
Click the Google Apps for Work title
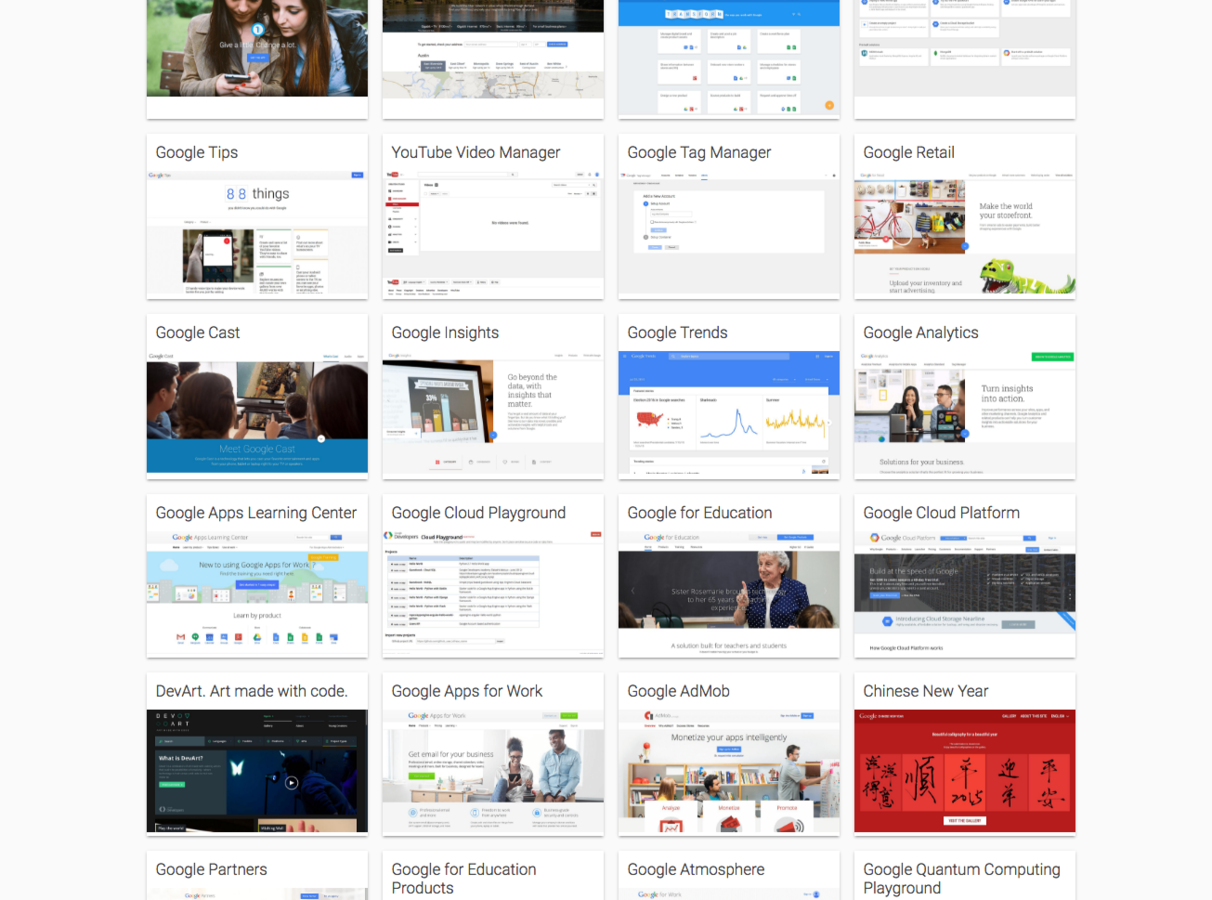tap(467, 691)
